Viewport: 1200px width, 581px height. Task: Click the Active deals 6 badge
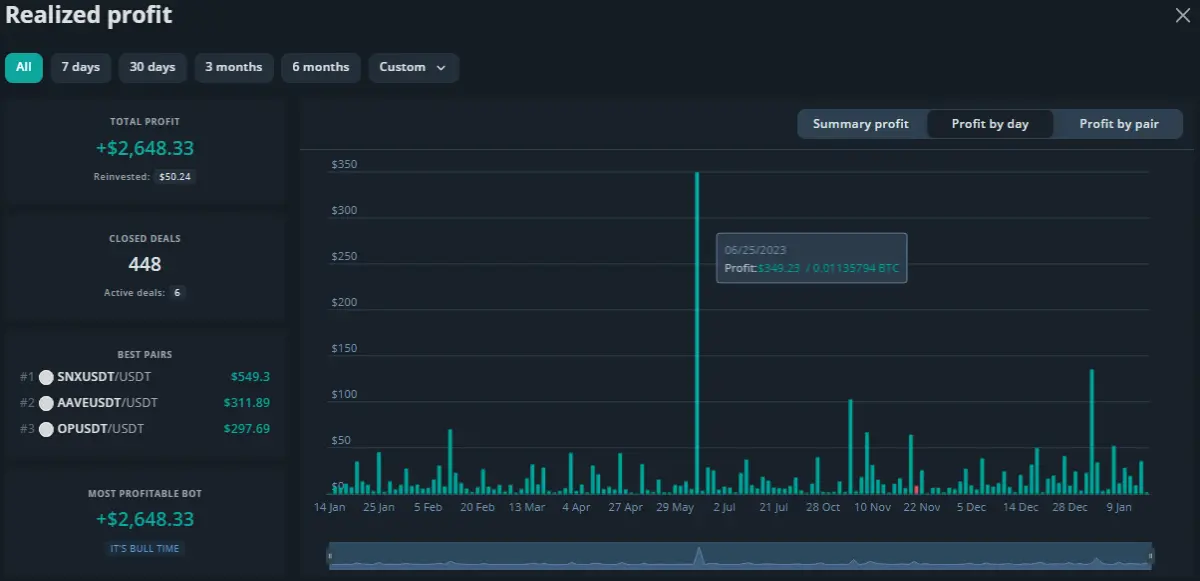point(176,293)
